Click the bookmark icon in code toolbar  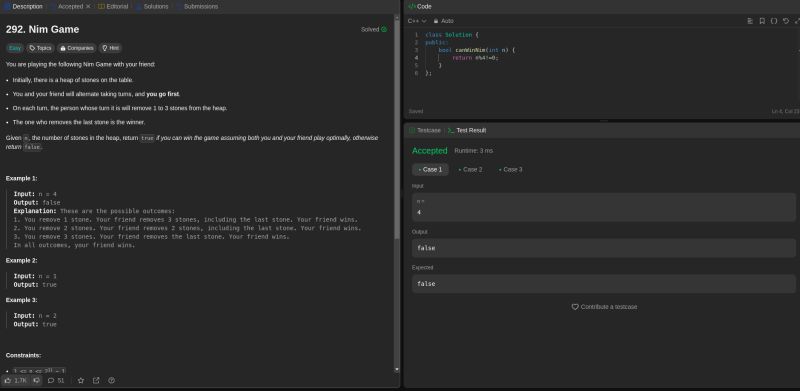click(762, 21)
